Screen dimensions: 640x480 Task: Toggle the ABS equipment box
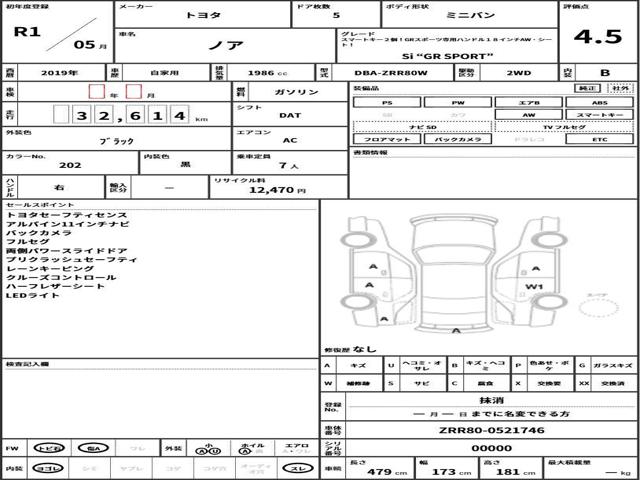(599, 102)
